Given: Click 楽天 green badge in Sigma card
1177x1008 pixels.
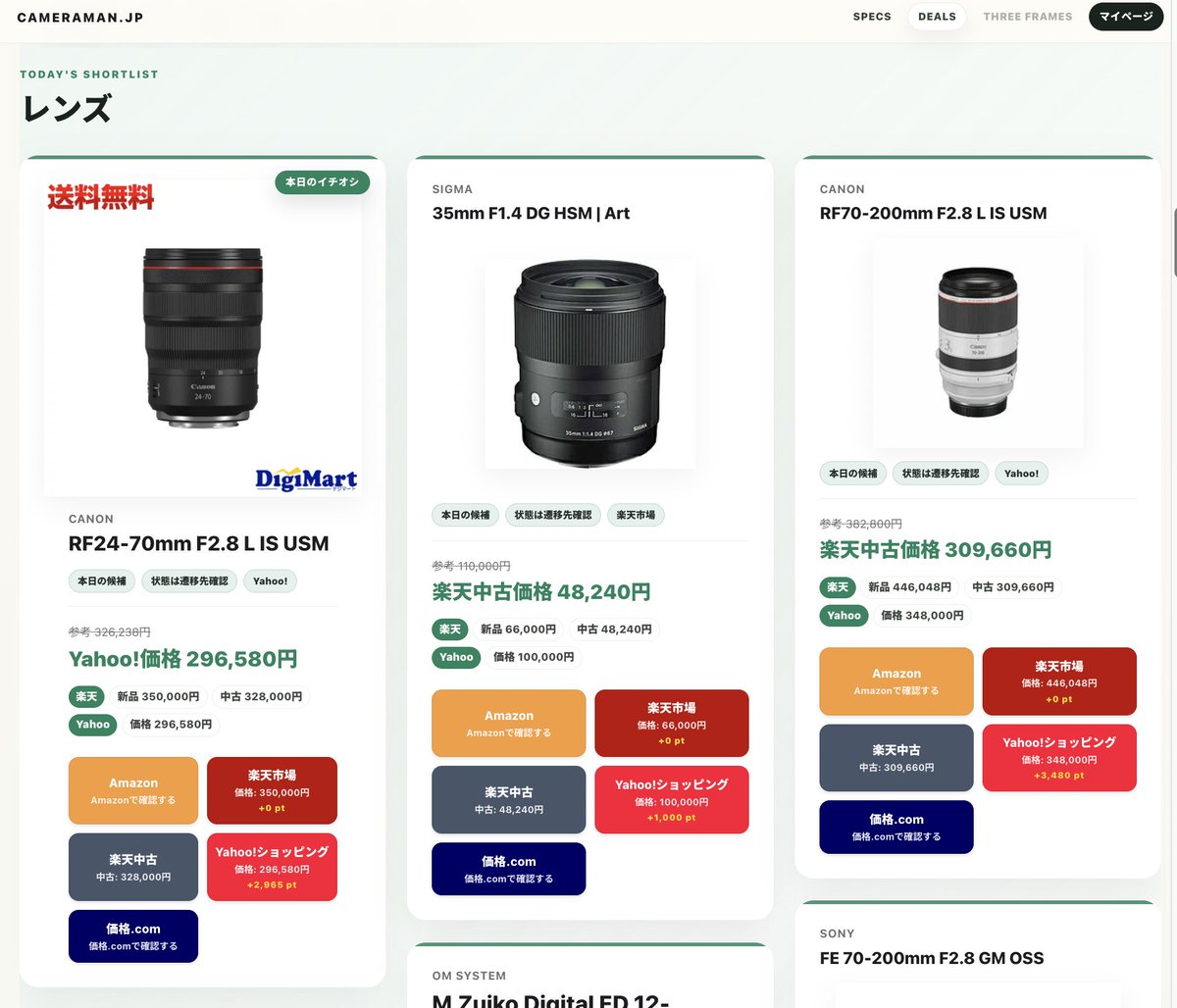Looking at the screenshot, I should tap(450, 630).
